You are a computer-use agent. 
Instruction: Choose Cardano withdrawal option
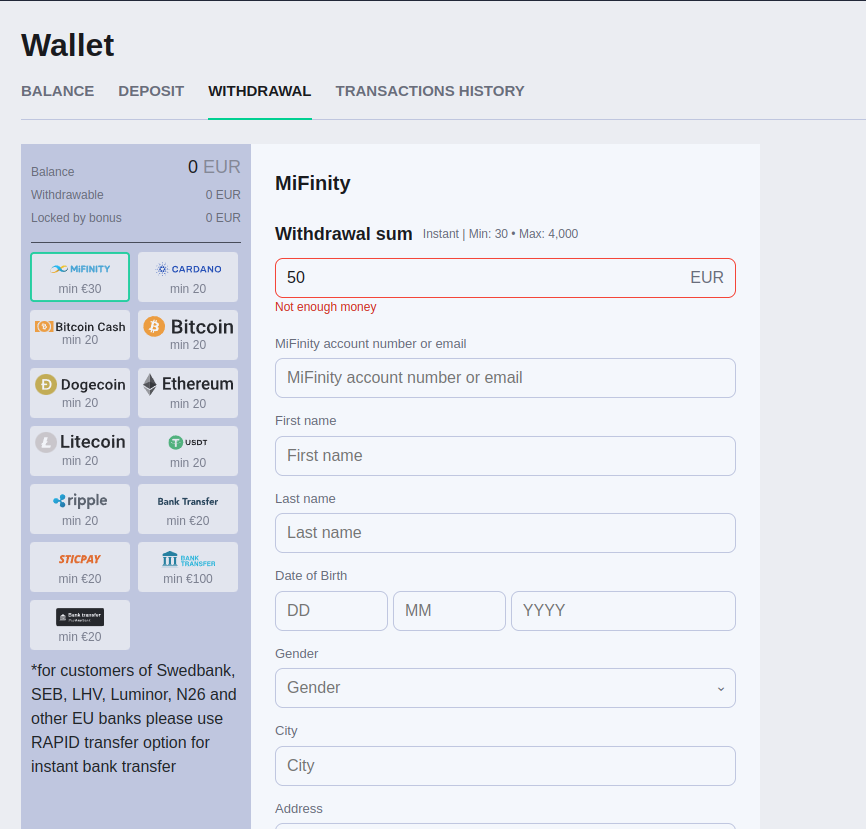click(x=188, y=277)
